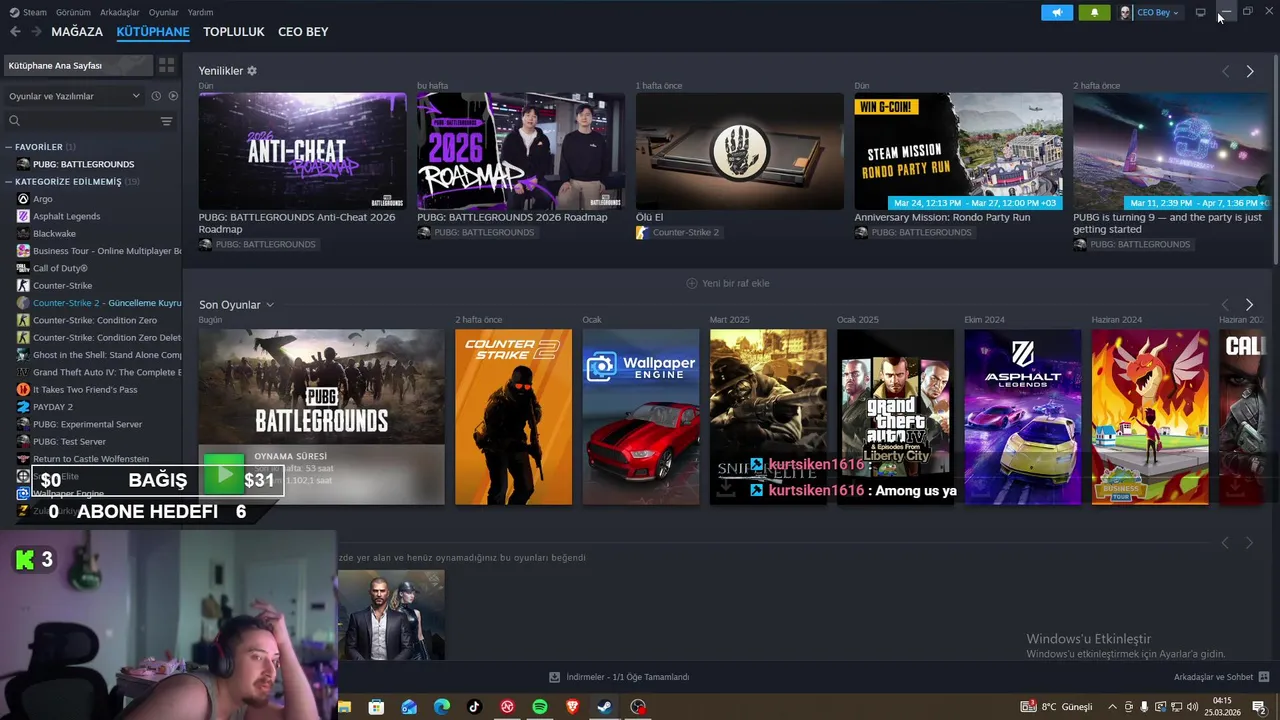Open Asphalt Legends cover tile
1280x720 pixels.
point(1022,417)
